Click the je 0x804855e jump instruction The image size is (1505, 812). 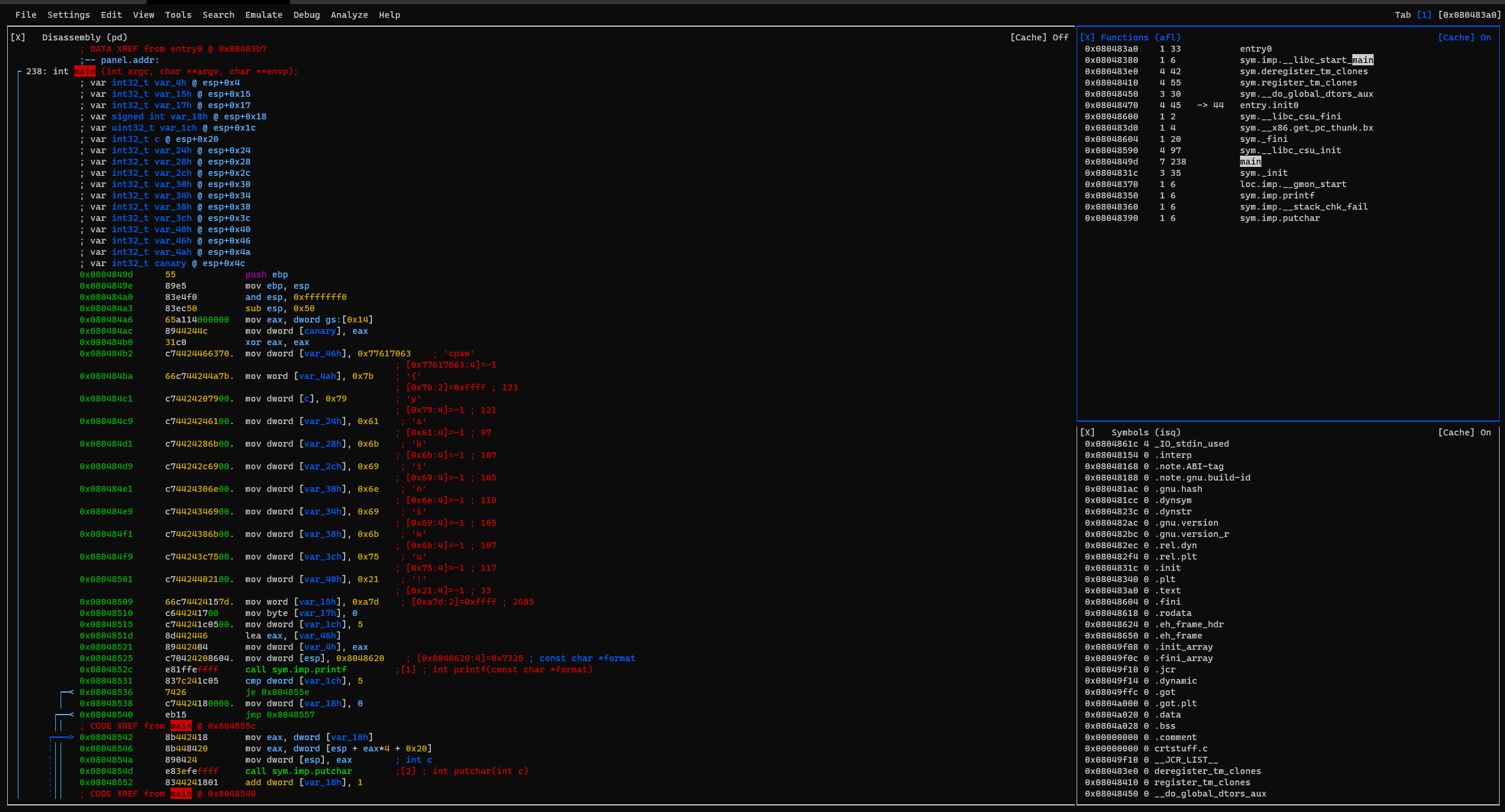(277, 692)
